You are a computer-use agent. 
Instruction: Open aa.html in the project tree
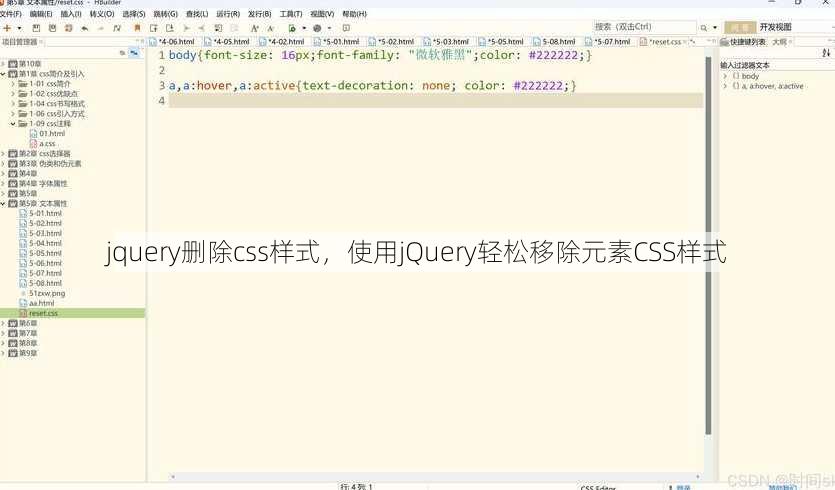(42, 303)
